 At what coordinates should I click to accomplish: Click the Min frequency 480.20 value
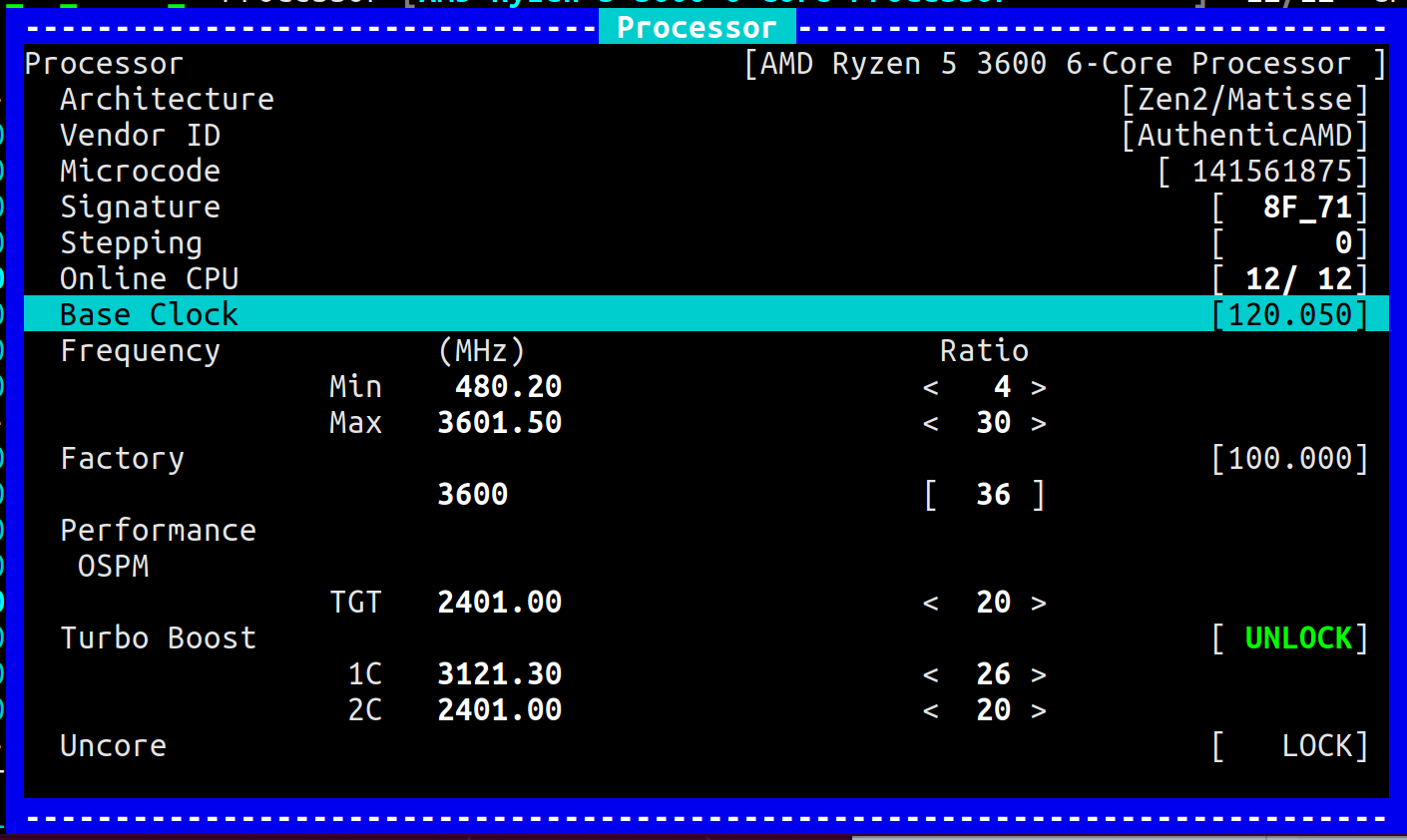click(509, 386)
